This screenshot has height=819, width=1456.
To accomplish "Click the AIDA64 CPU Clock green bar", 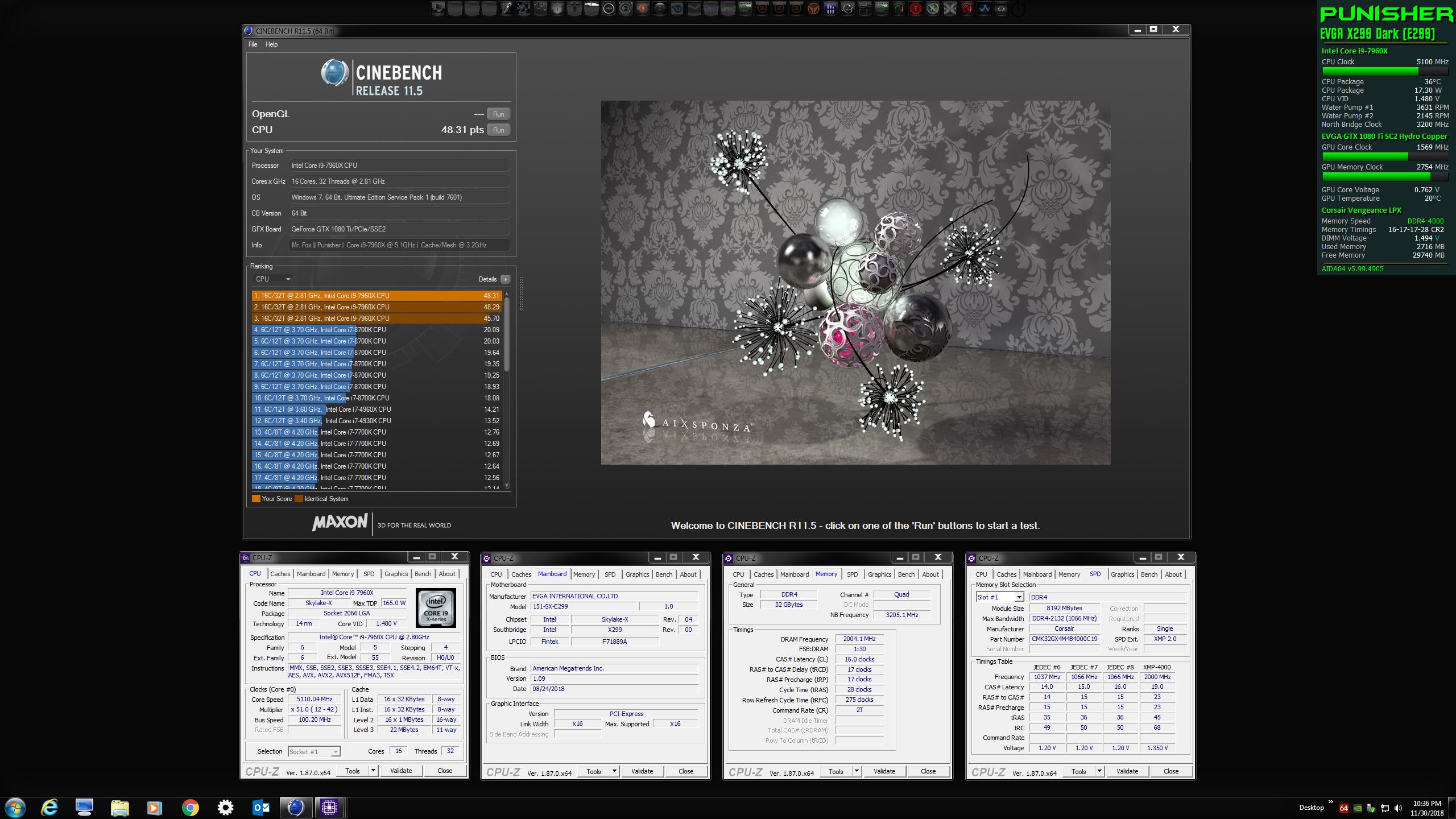I will point(1384,71).
